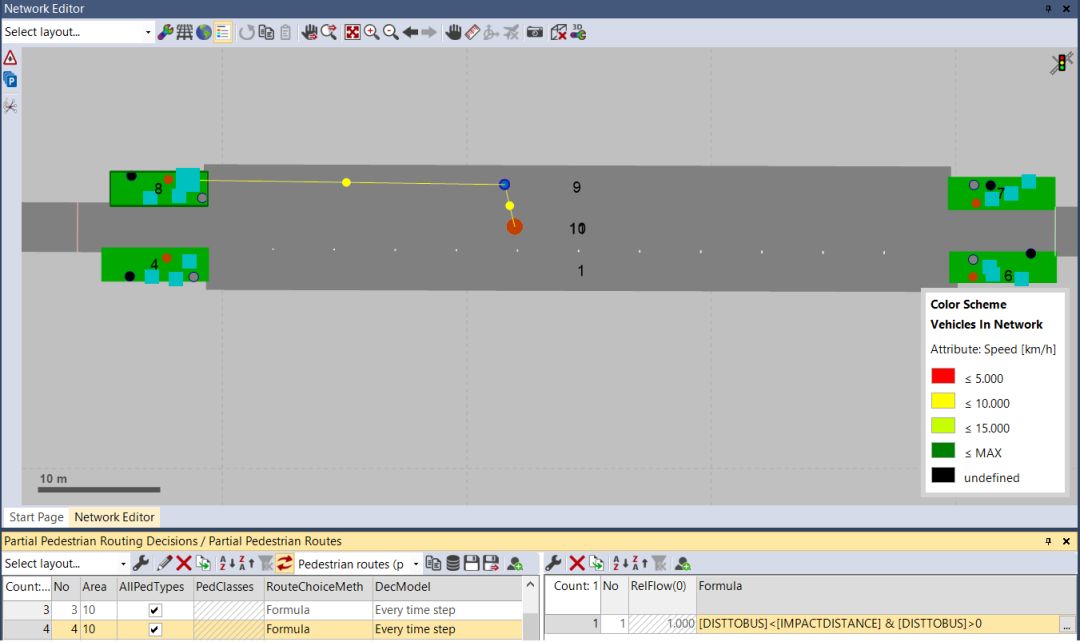This screenshot has width=1080, height=642.
Task: Toggle the background map globe icon
Action: [x=204, y=32]
